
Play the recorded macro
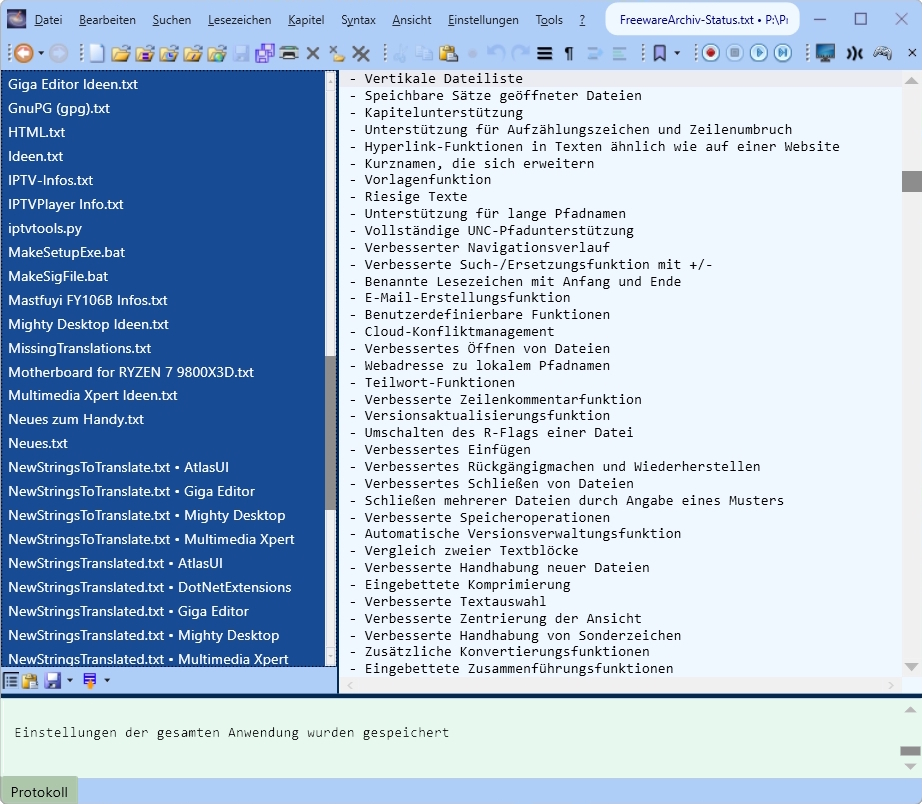[x=758, y=53]
